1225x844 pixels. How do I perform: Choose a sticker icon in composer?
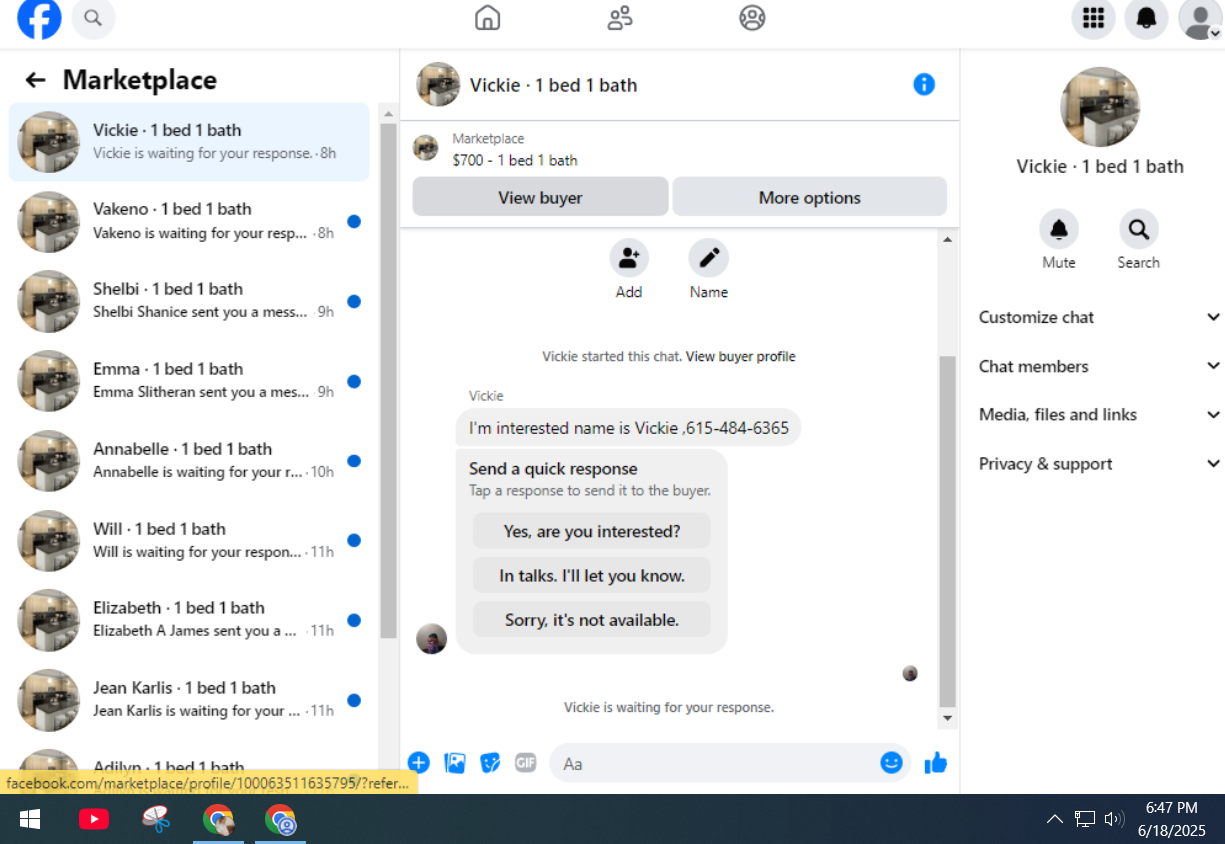click(x=490, y=763)
